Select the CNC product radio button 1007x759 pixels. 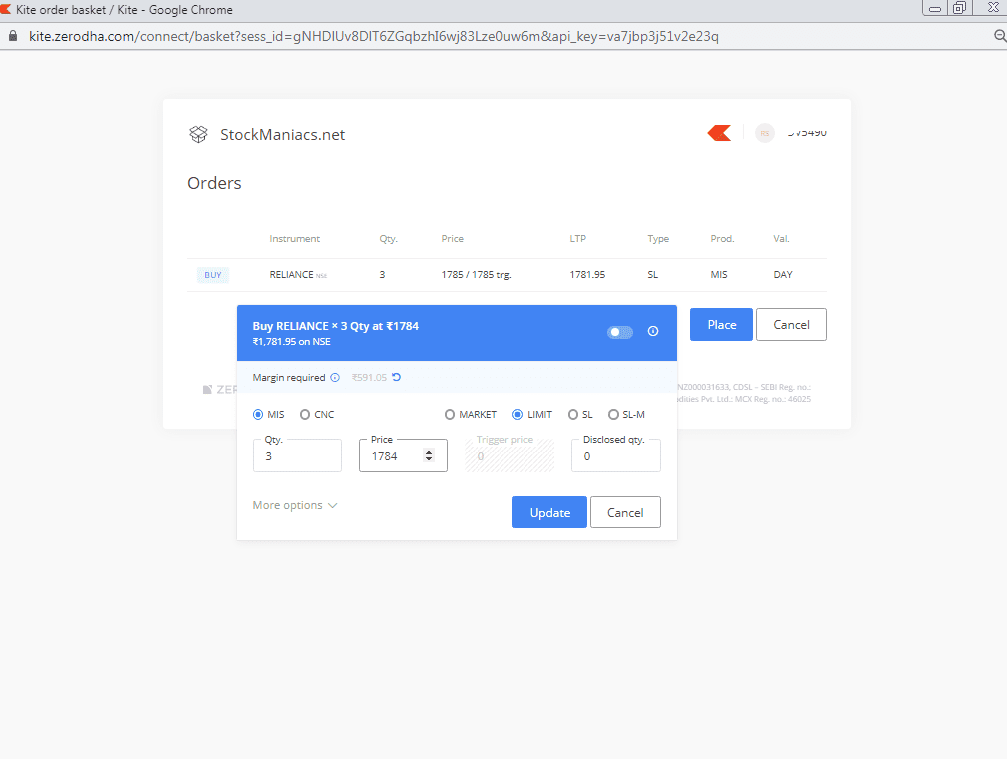(305, 415)
